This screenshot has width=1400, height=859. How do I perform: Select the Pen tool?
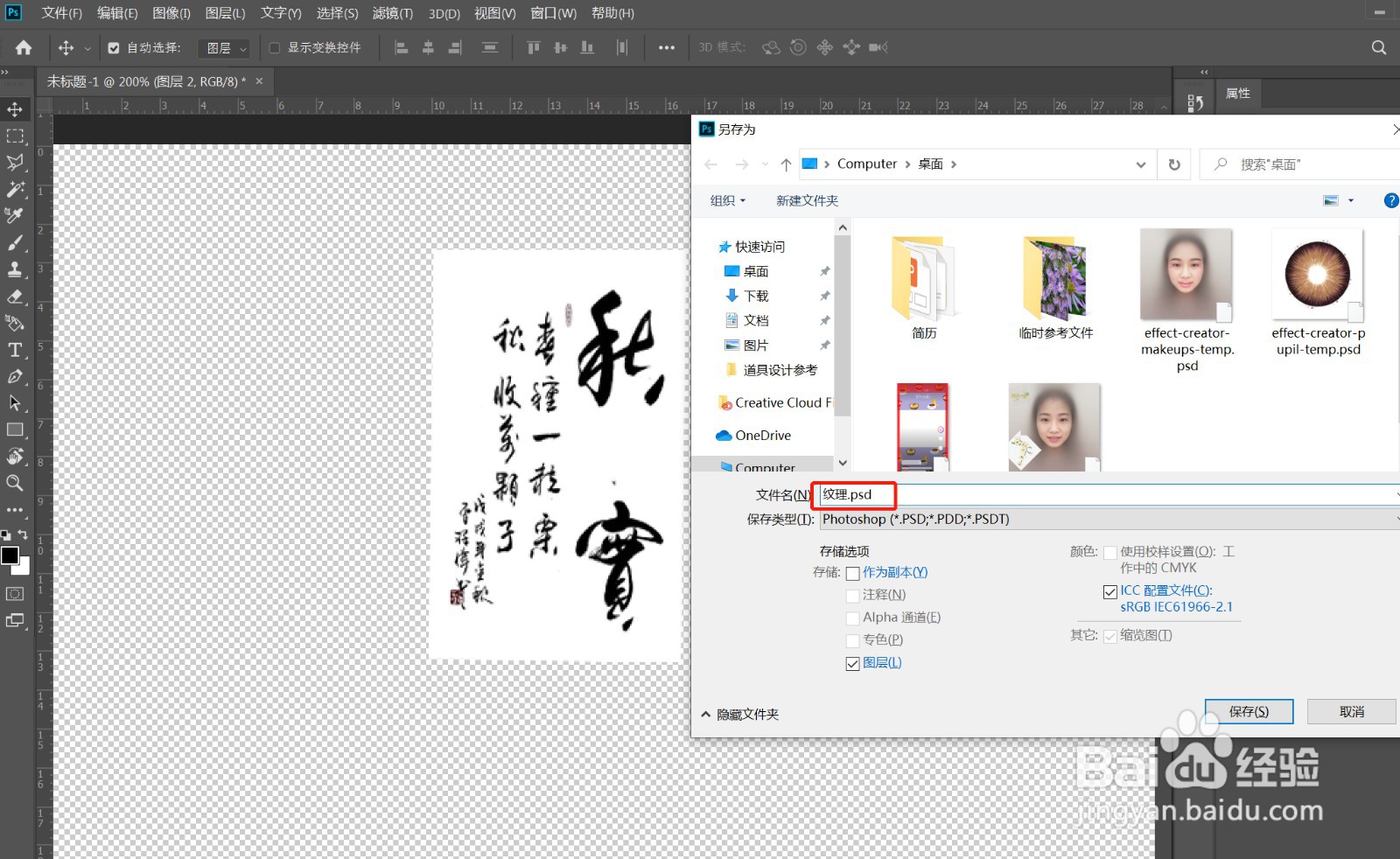15,376
